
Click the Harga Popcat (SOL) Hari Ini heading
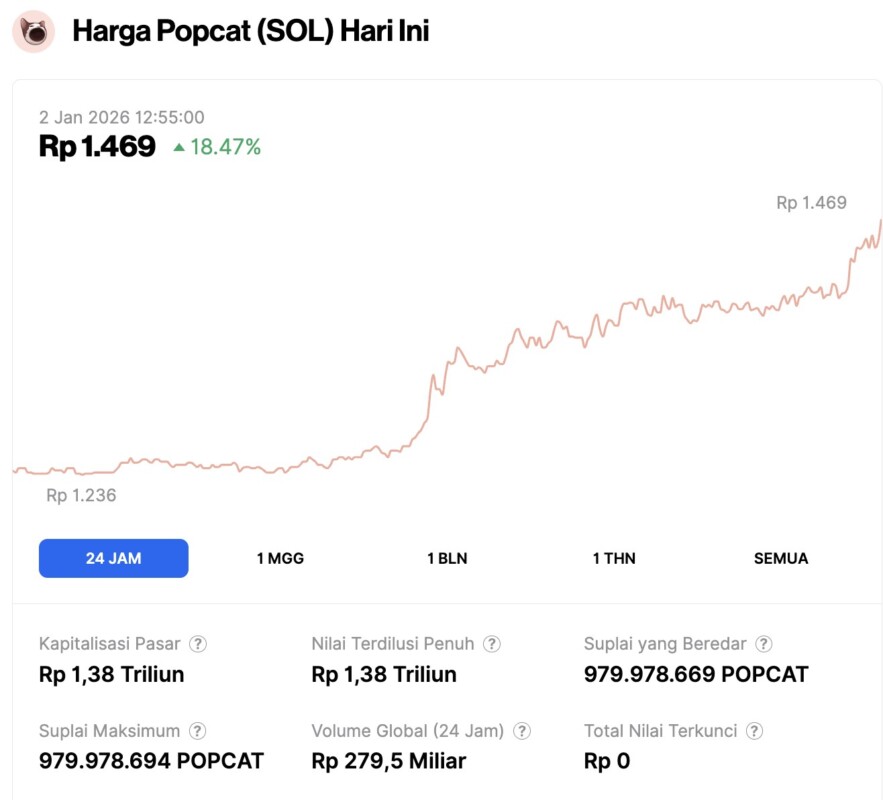click(250, 31)
